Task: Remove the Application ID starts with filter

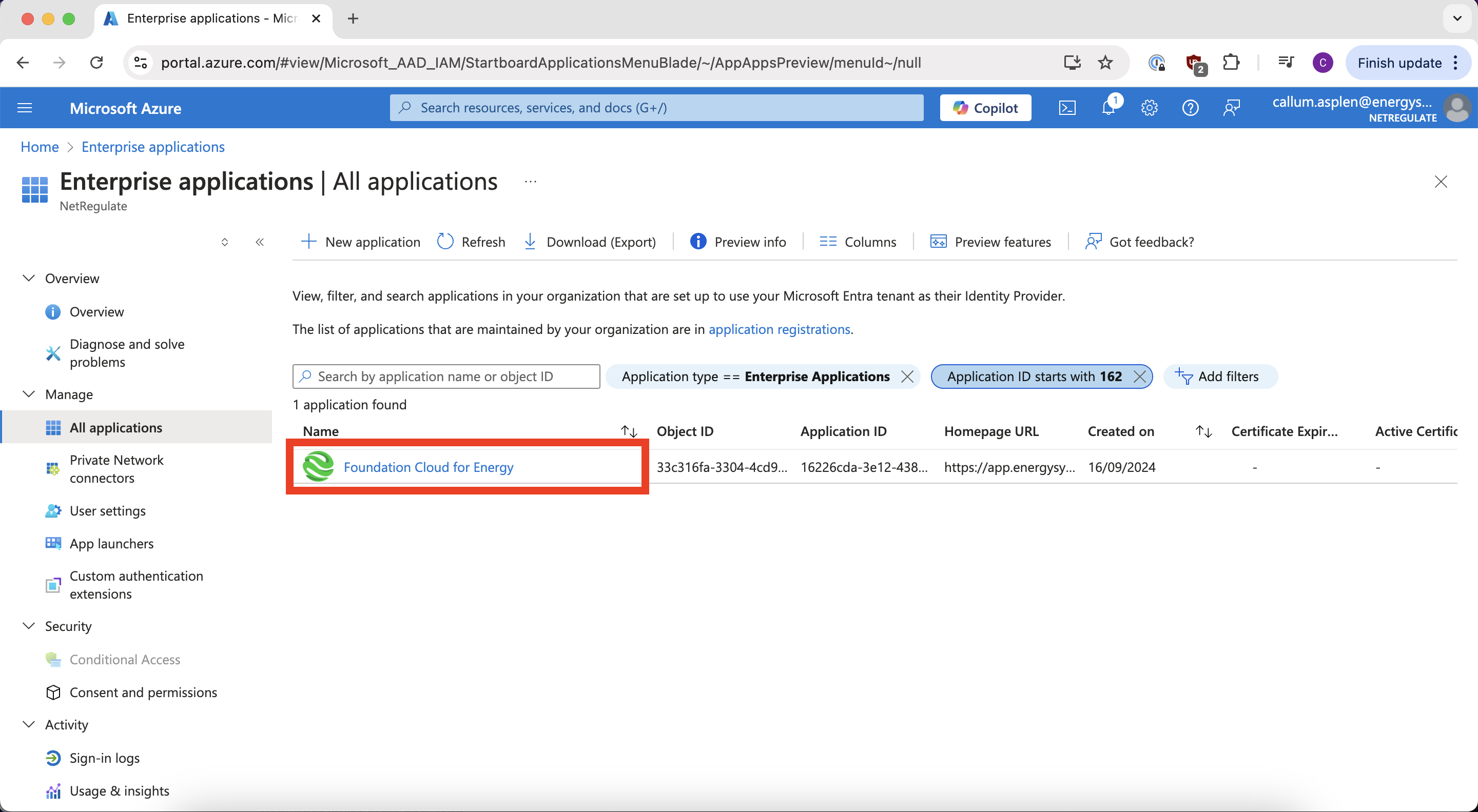Action: [1140, 376]
